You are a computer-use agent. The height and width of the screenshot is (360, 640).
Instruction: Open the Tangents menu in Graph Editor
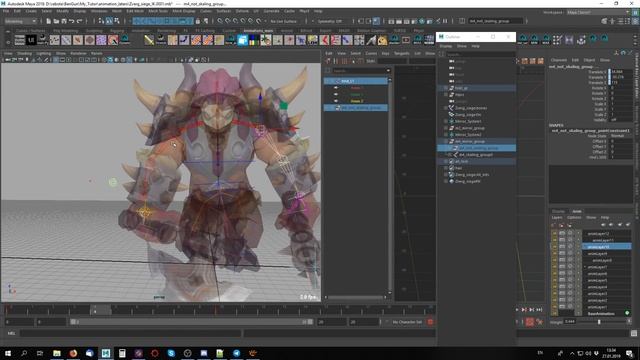(x=402, y=53)
